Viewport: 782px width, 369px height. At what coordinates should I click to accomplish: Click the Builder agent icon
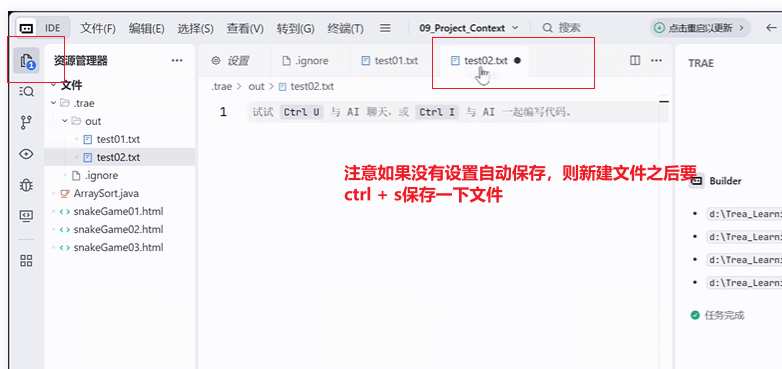pyautogui.click(x=697, y=181)
